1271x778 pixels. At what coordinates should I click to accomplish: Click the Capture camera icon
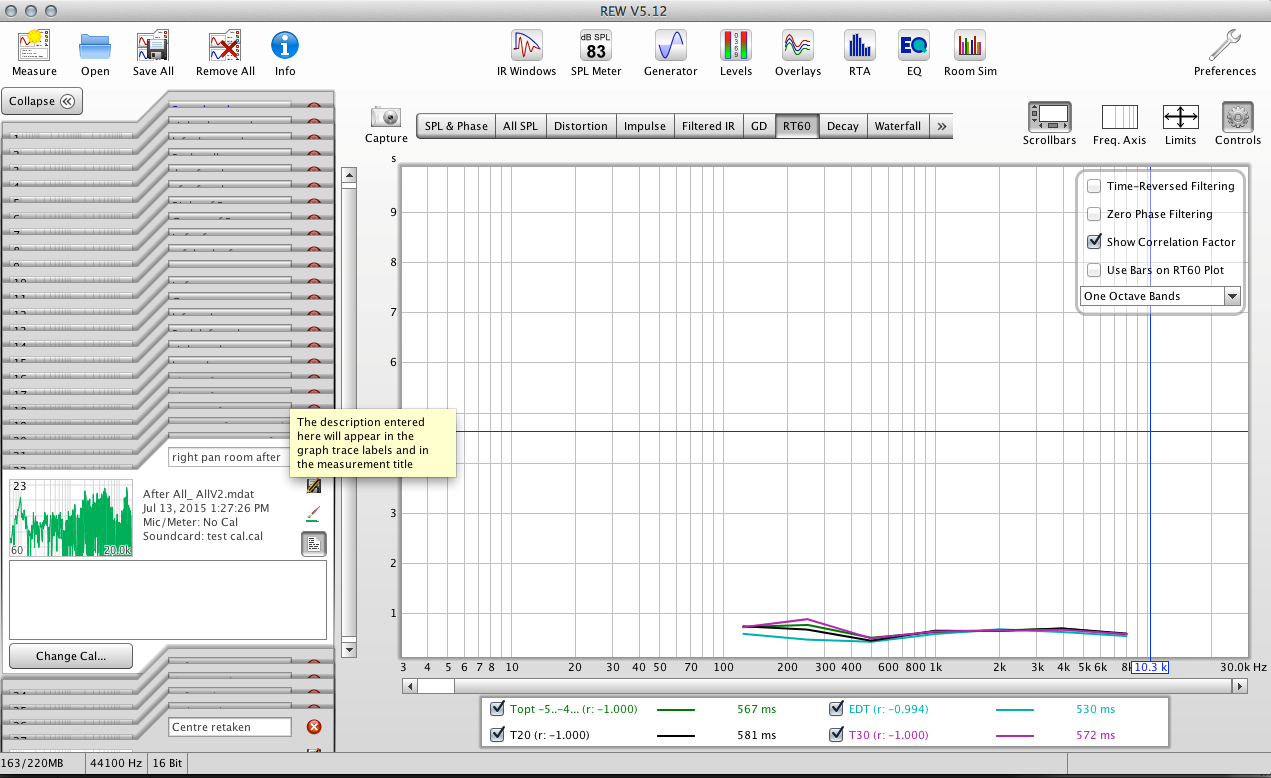coord(386,117)
